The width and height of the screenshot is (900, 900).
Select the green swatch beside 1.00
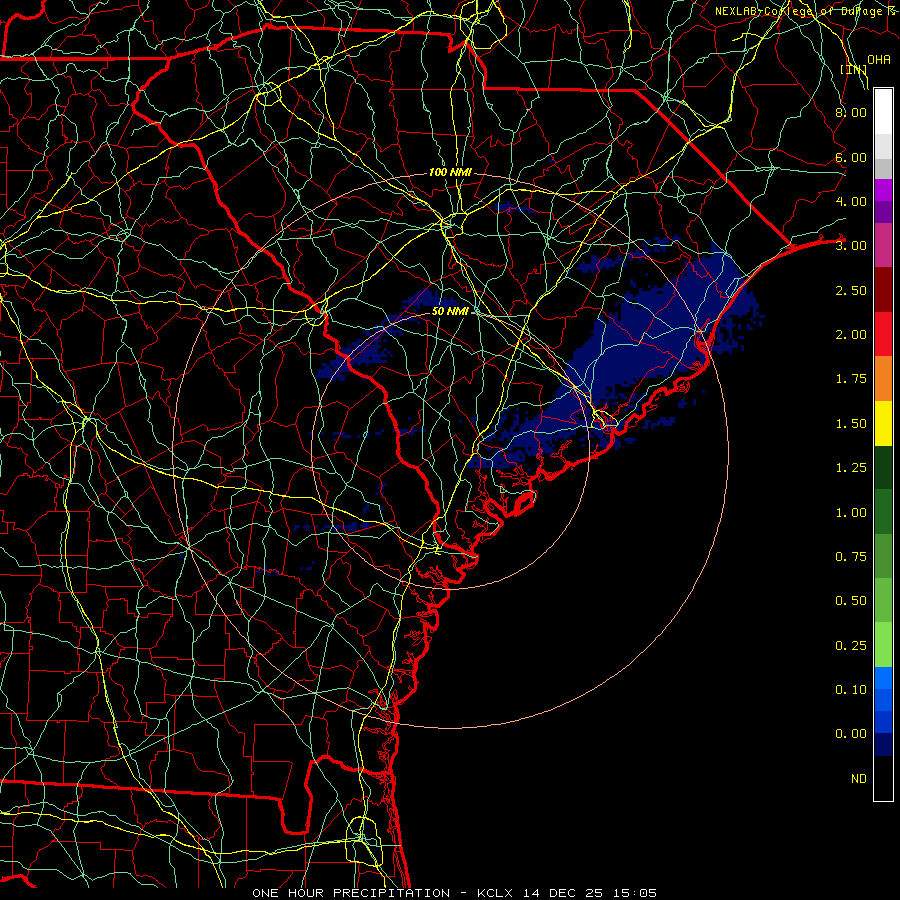(883, 512)
